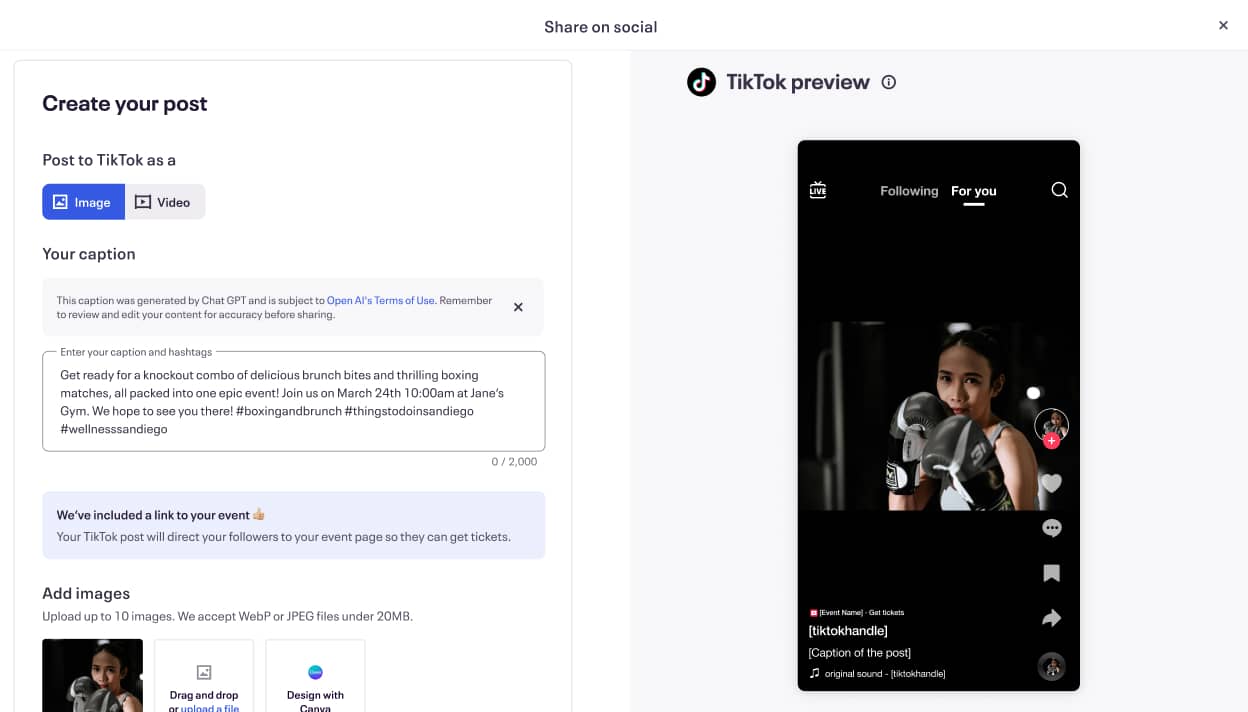1248x712 pixels.
Task: Open the Open AI's Terms of Use link
Action: 381,300
